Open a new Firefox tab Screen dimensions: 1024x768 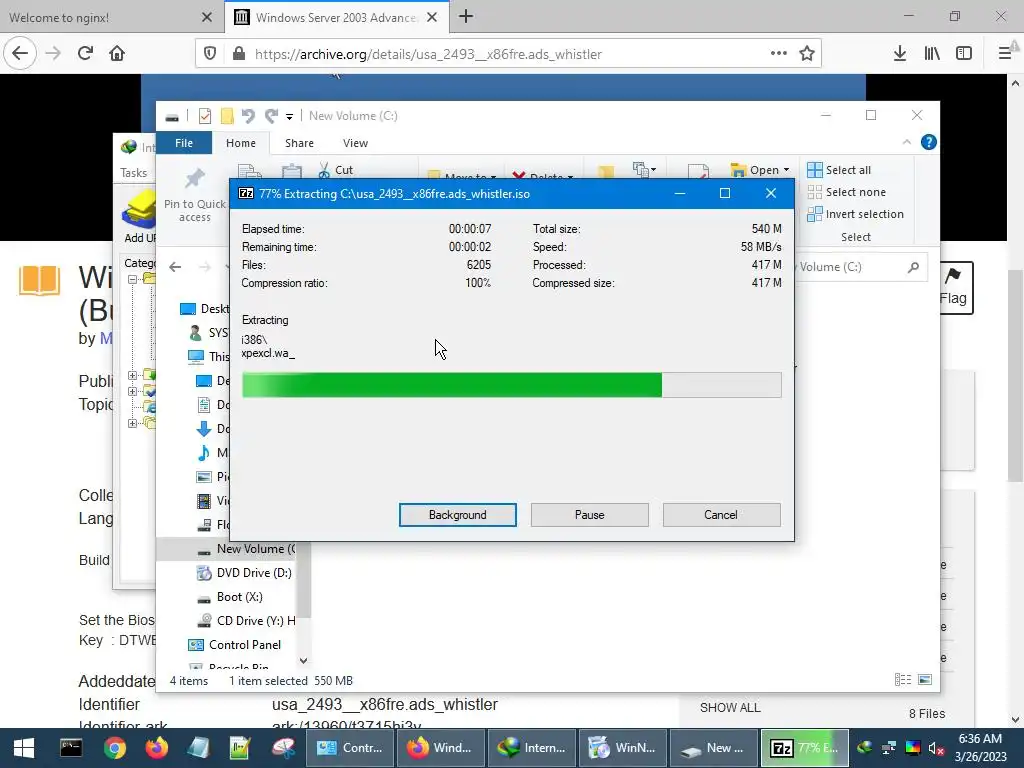(466, 16)
